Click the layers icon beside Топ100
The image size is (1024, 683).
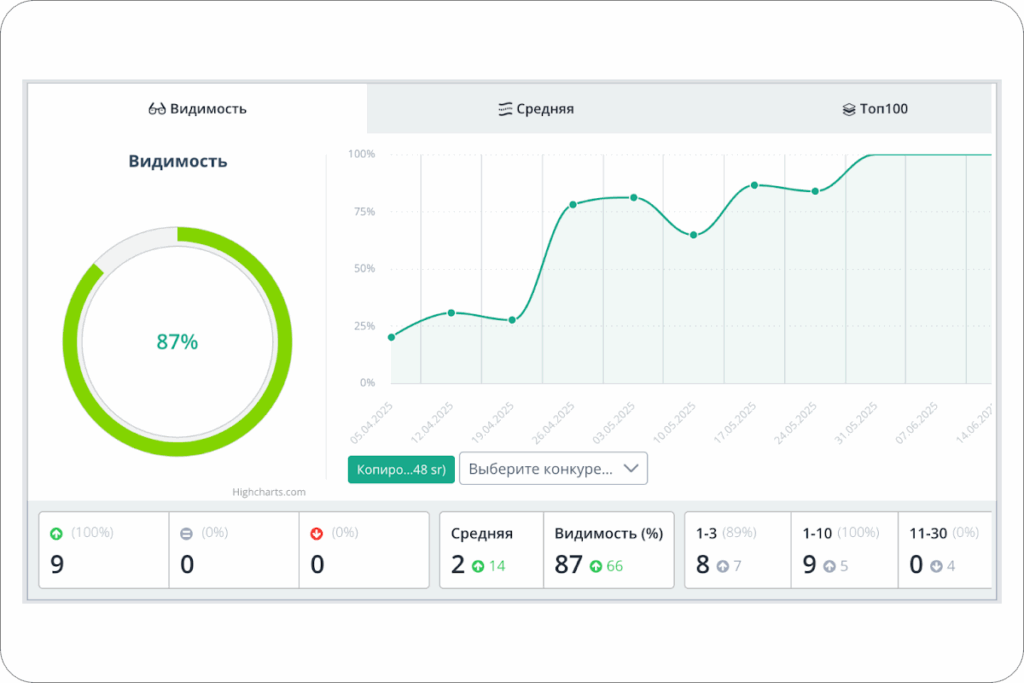848,109
